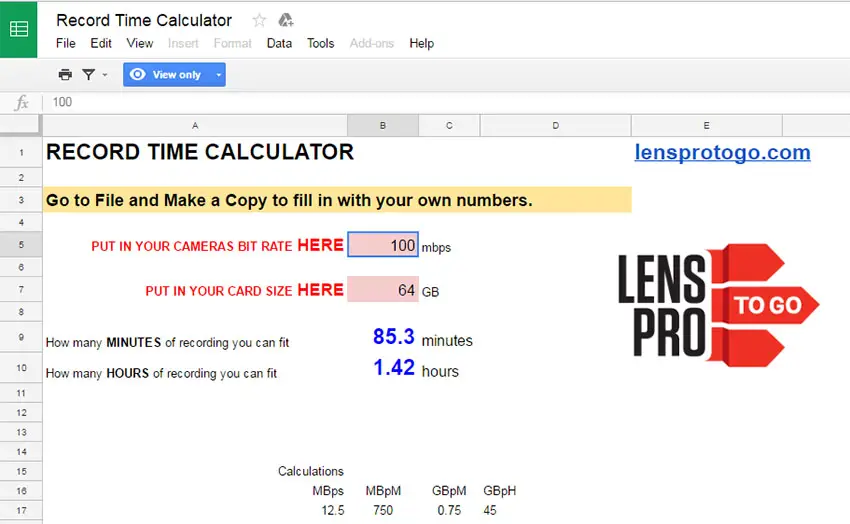The image size is (850, 524).
Task: Click the Record Time Calculator document title
Action: (144, 21)
